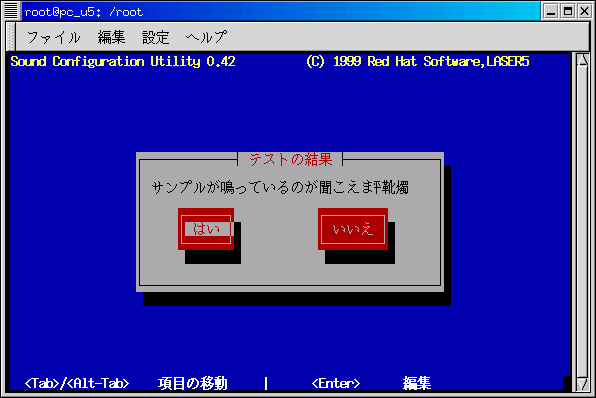Click the window title bar text
596x398 pixels.
84,12
